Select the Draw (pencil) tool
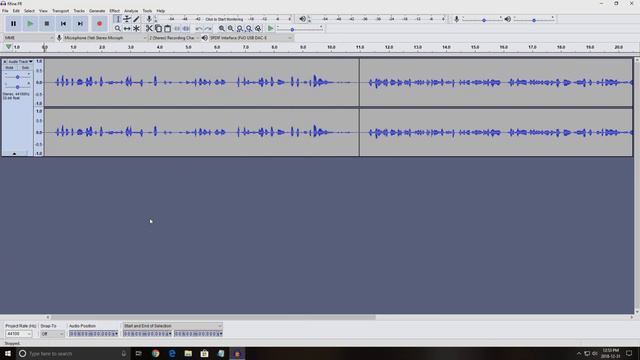This screenshot has height=360, width=640. pyautogui.click(x=136, y=19)
